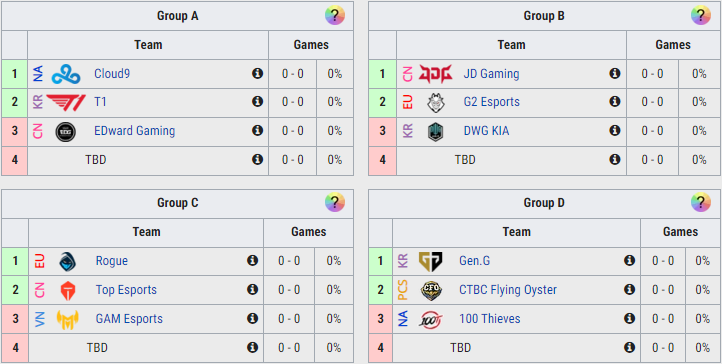Click the JD Gaming logo
722x364 pixels.
435,74
